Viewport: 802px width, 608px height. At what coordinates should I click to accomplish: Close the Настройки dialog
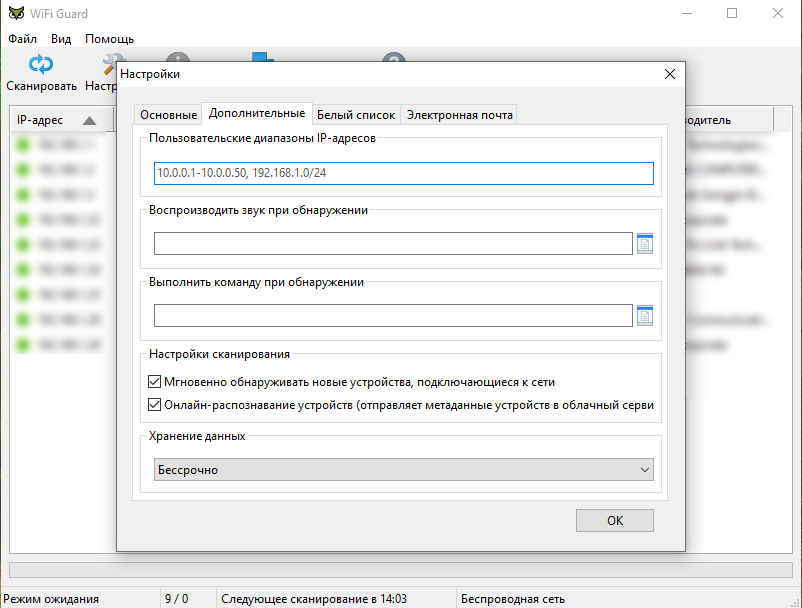click(669, 74)
